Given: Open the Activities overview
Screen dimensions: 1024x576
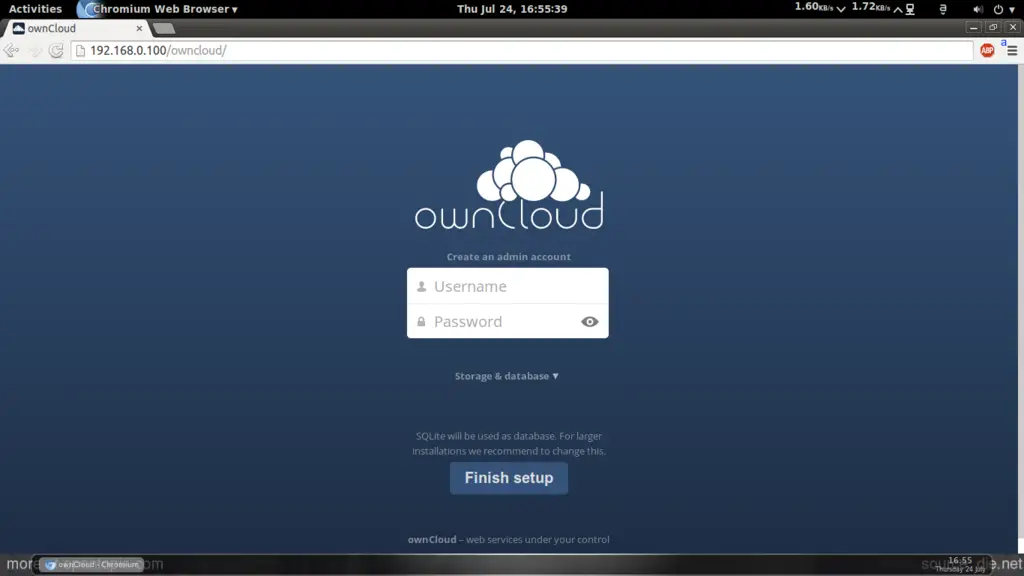Looking at the screenshot, I should click(35, 8).
